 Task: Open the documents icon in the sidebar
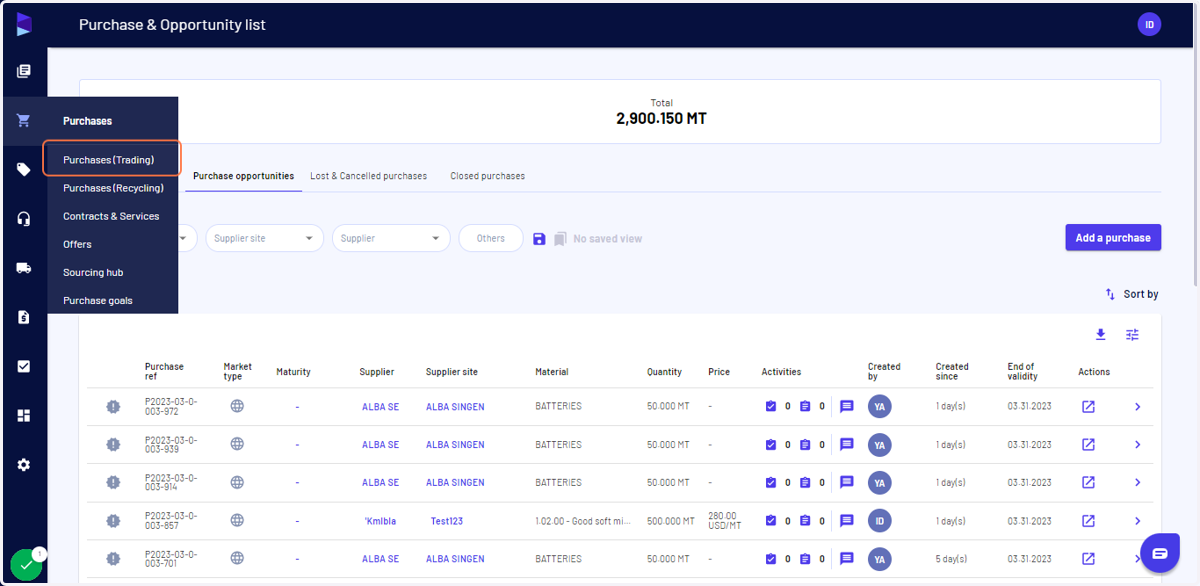(x=24, y=71)
